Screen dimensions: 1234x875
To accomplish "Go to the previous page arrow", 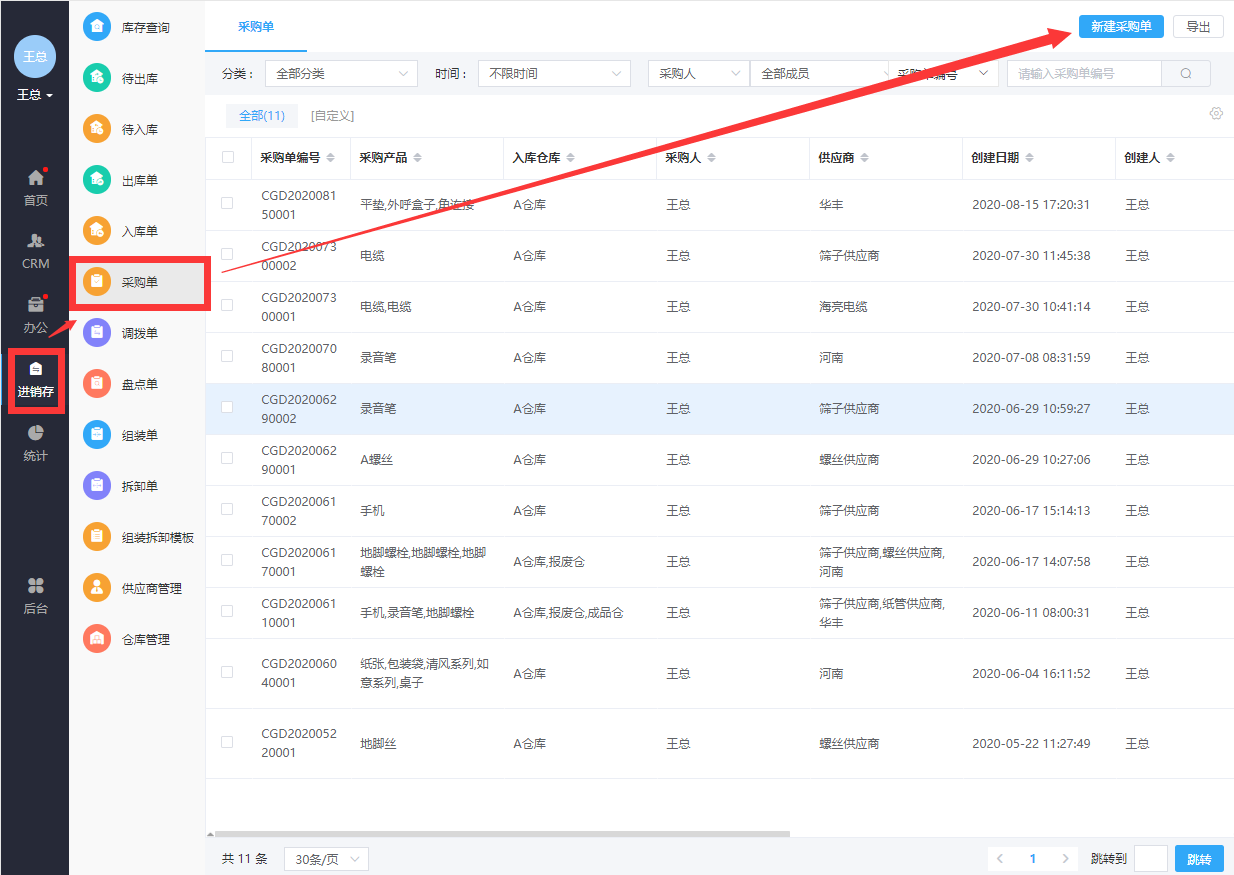I will tap(1000, 859).
